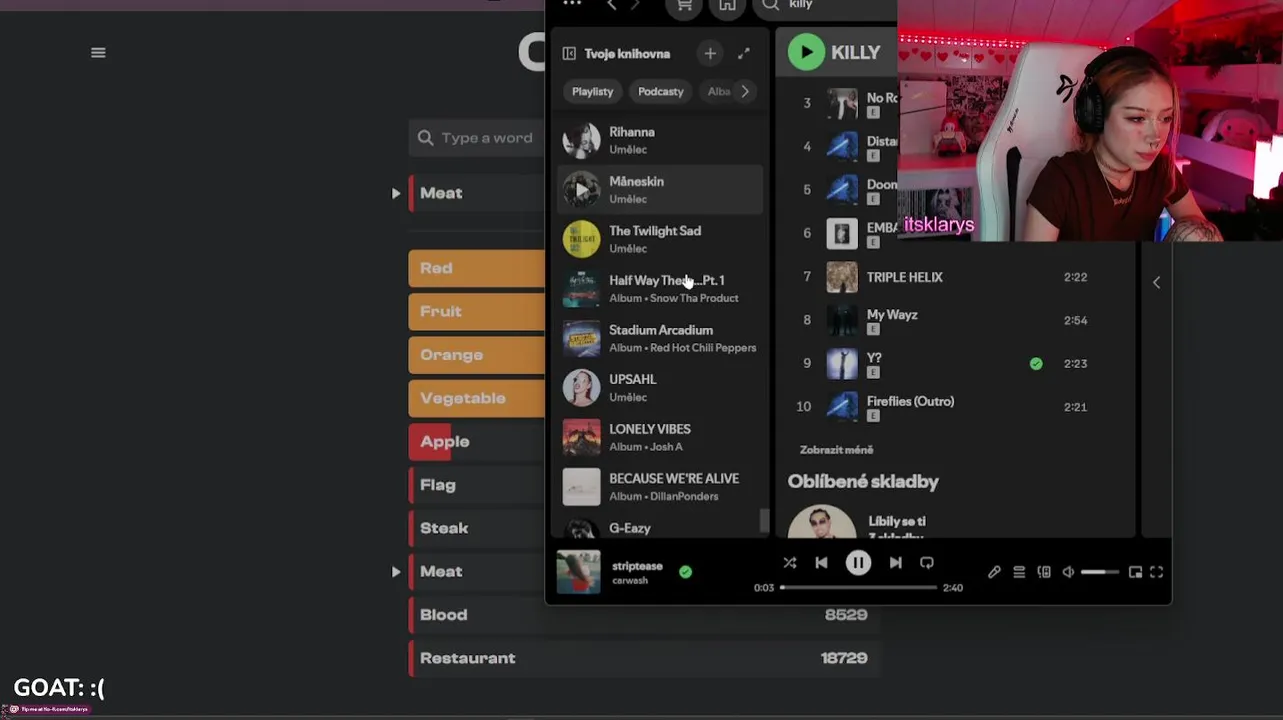The width and height of the screenshot is (1283, 720).
Task: Open UPSAHL artist entry
Action: (660, 388)
